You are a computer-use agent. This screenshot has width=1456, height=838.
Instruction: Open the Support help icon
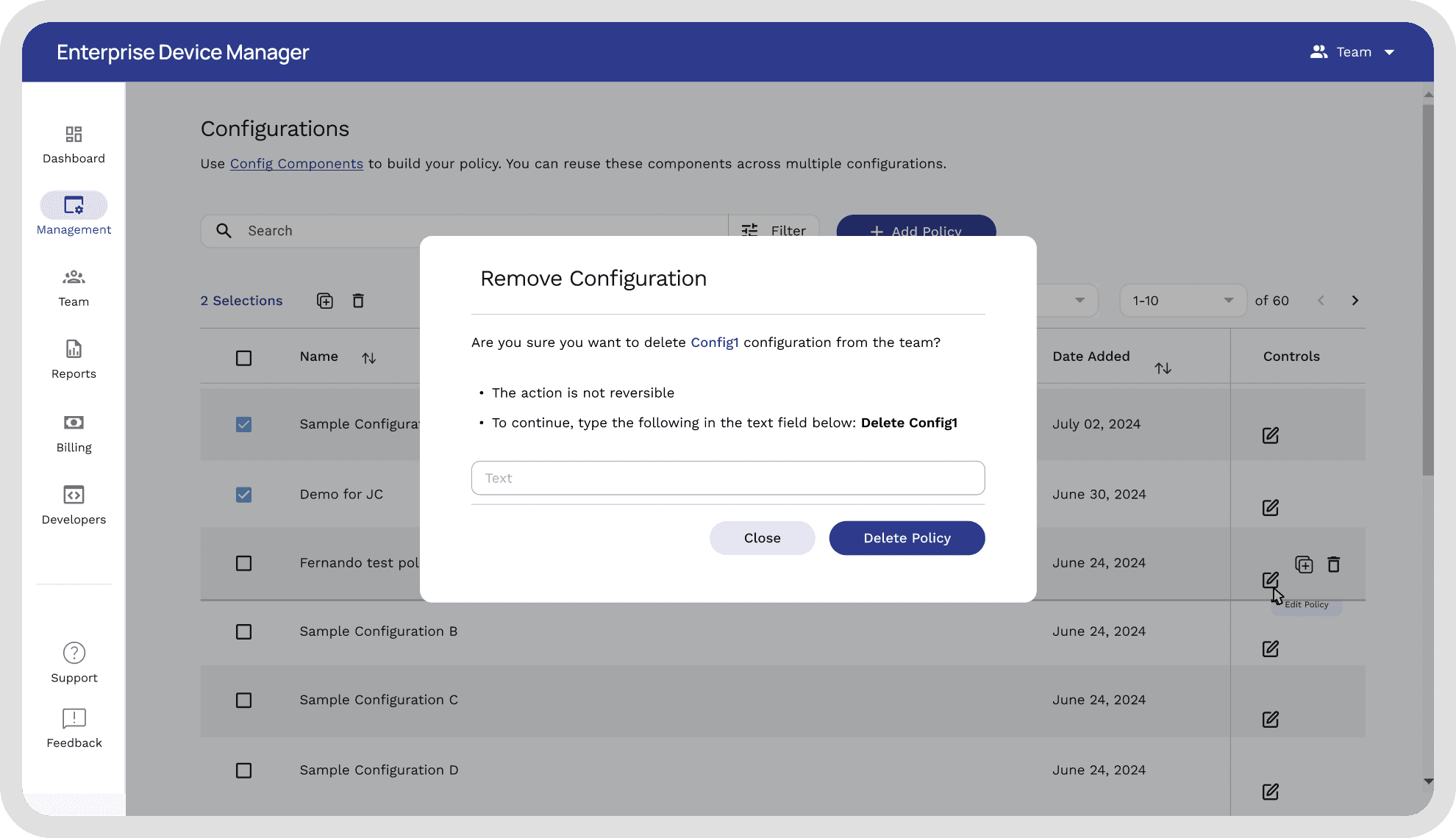(74, 653)
